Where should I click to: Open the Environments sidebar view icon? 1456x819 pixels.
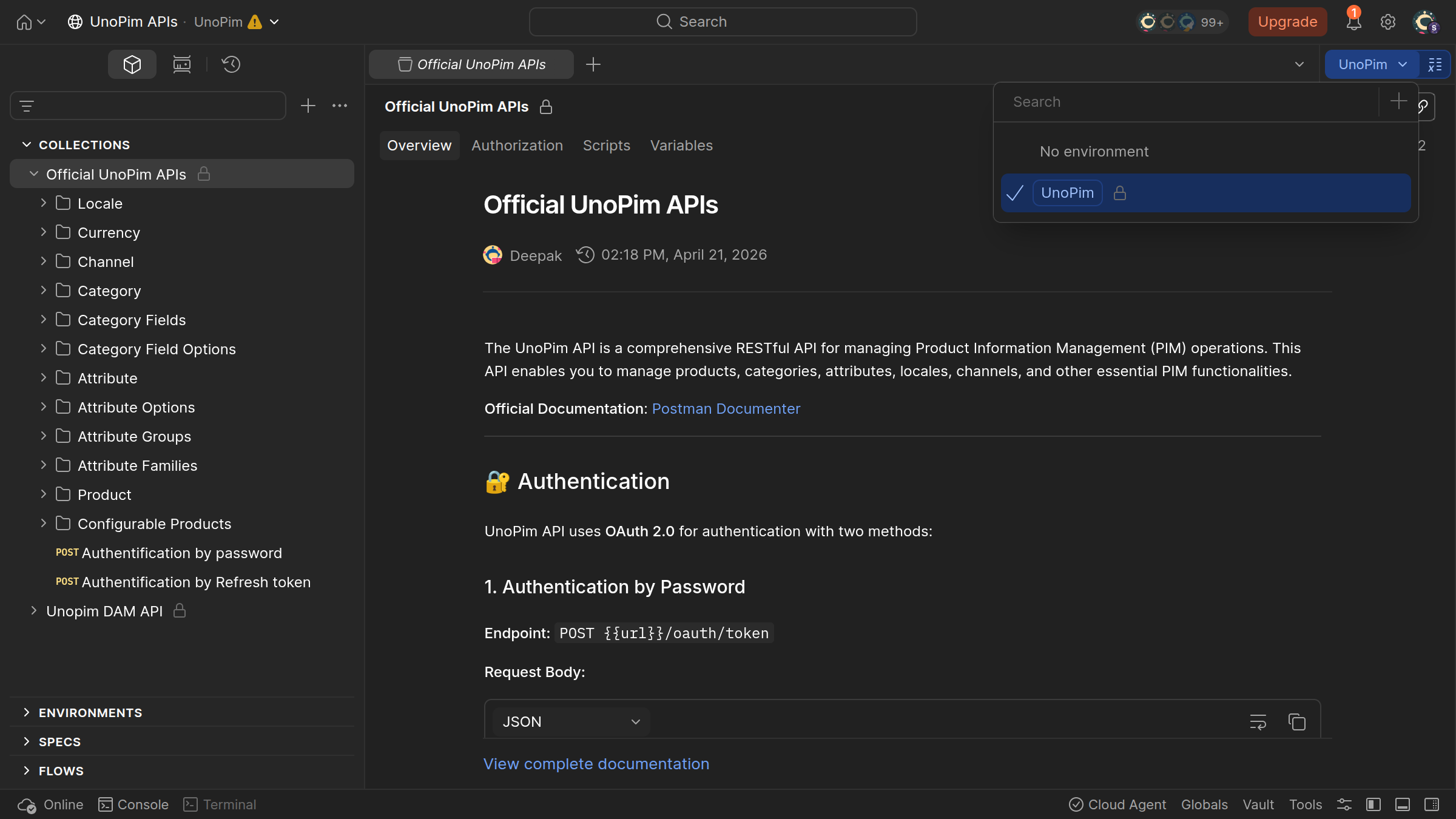click(182, 64)
